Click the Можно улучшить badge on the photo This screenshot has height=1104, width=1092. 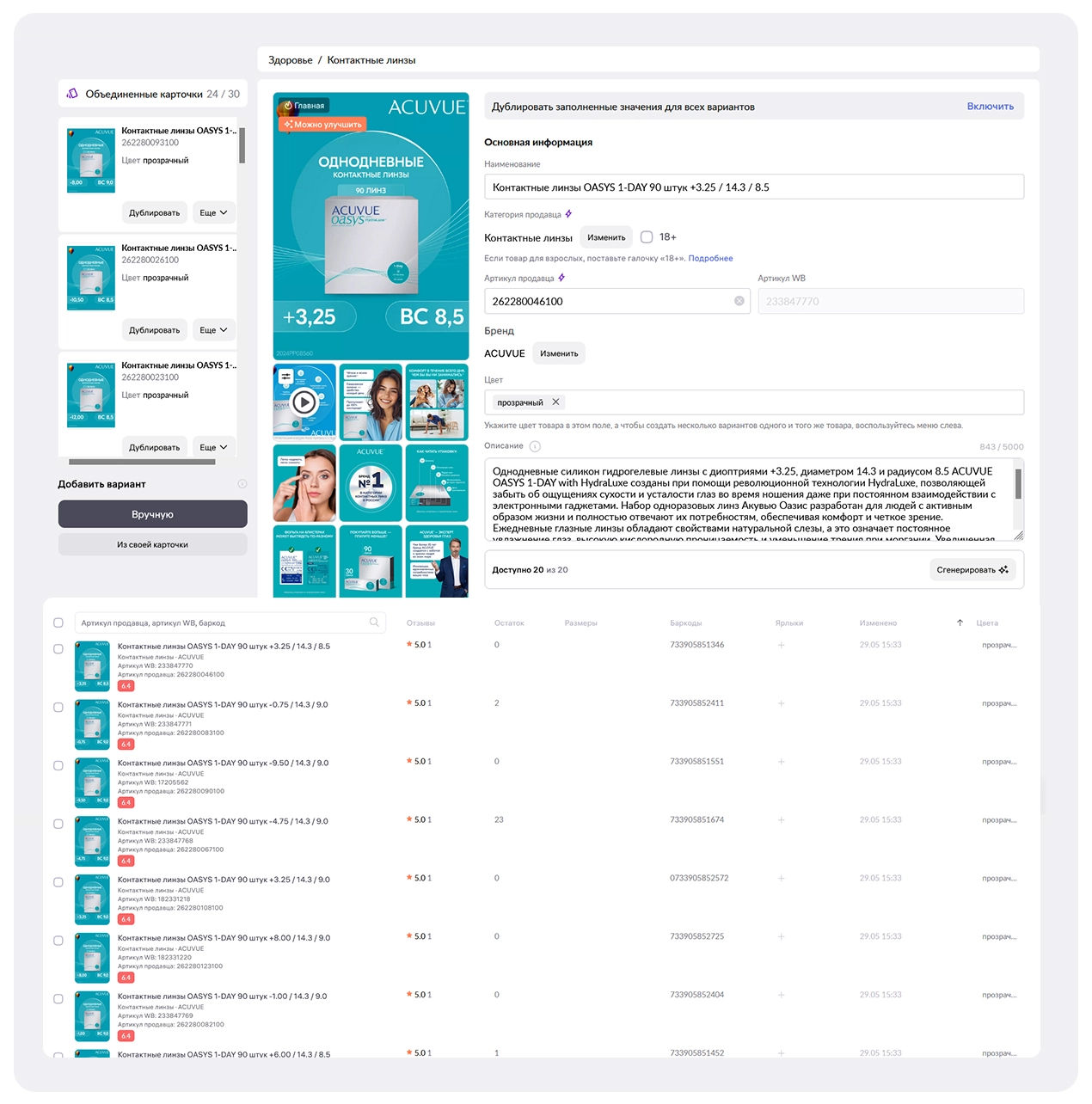pos(322,125)
